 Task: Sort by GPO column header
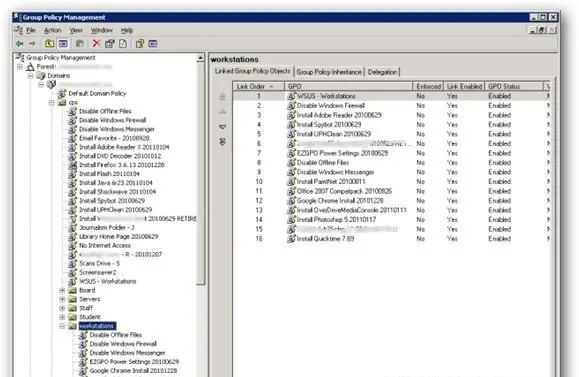coord(348,86)
